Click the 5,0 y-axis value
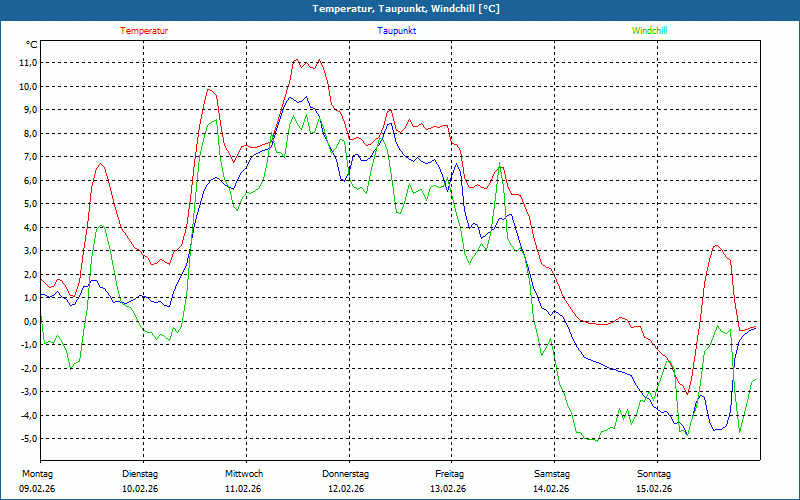Viewport: 800px width, 500px height. (x=29, y=204)
